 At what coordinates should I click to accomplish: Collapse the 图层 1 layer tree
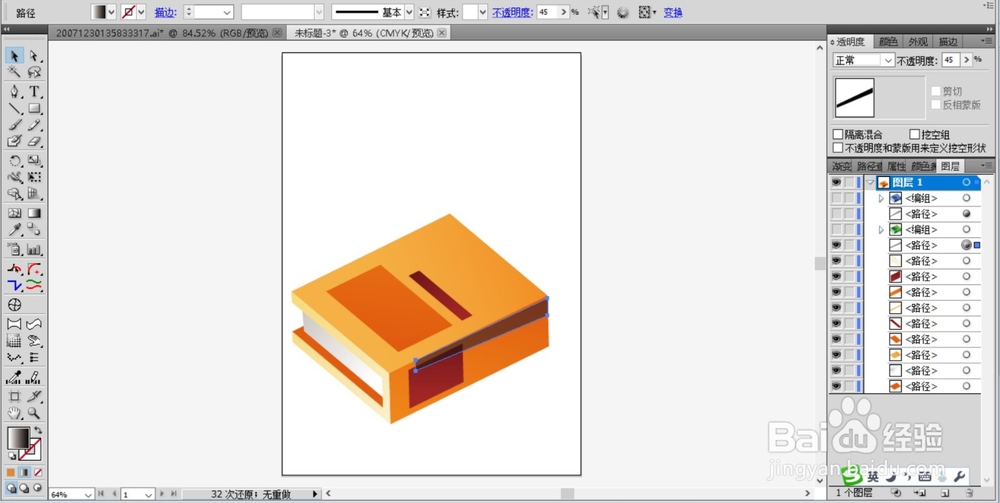tap(871, 182)
